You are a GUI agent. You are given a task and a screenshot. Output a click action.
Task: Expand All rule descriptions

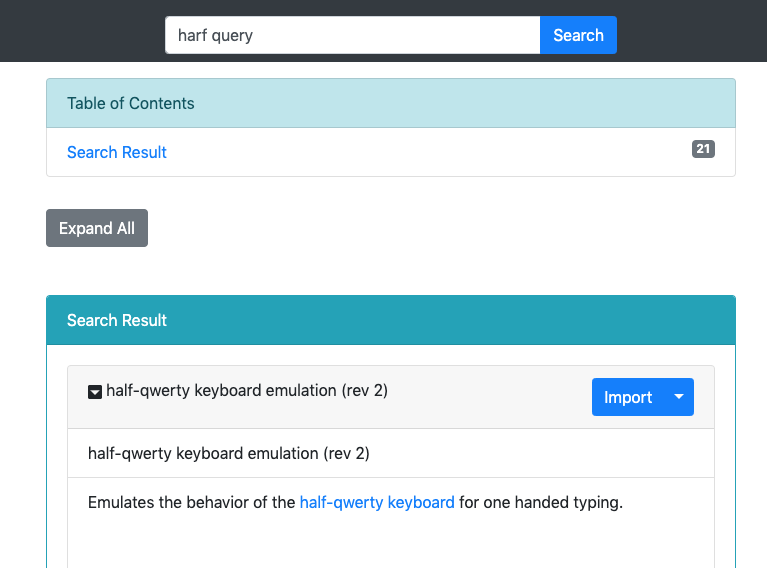point(97,228)
